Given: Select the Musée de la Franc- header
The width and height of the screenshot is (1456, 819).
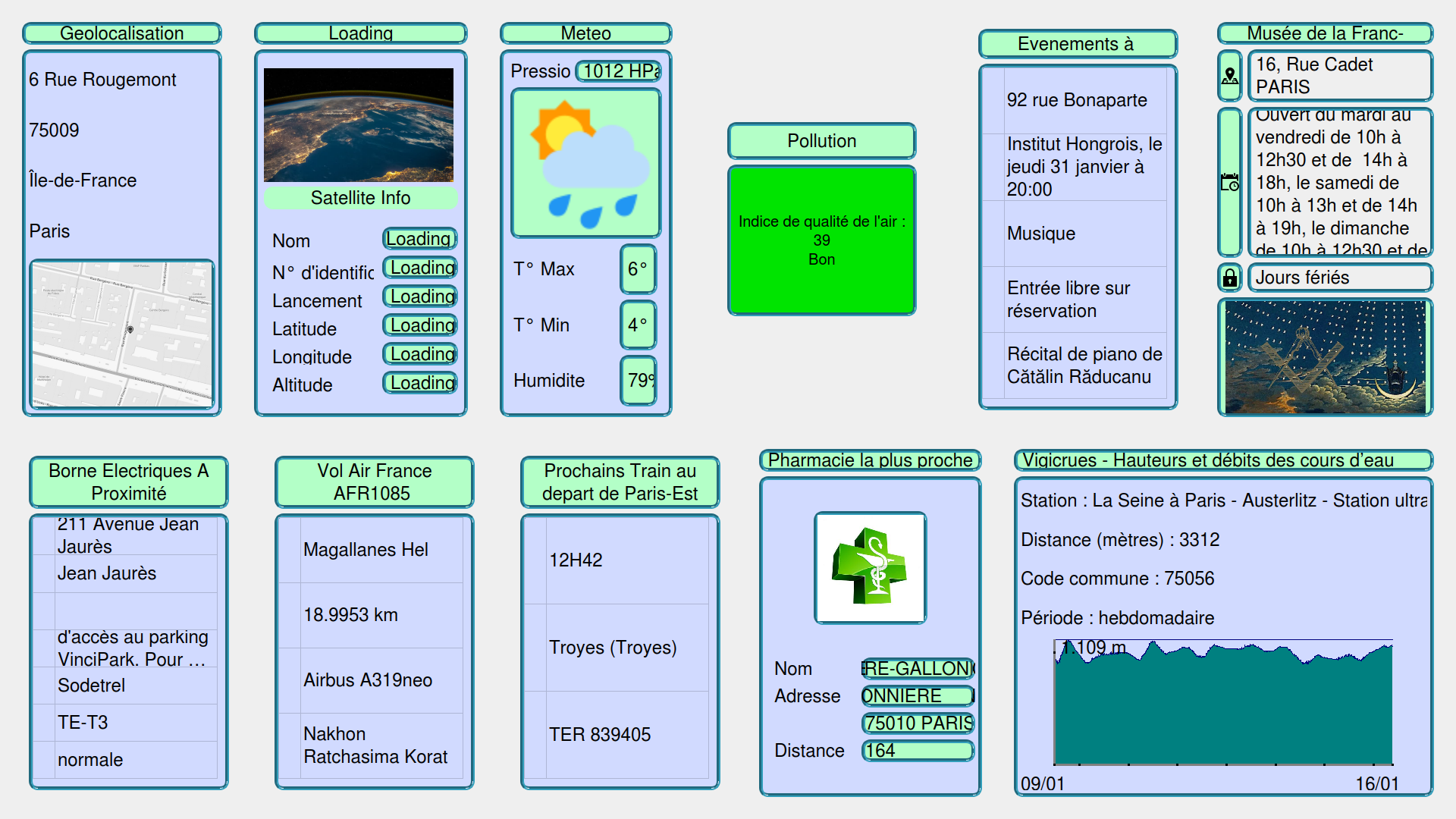Looking at the screenshot, I should point(1325,33).
